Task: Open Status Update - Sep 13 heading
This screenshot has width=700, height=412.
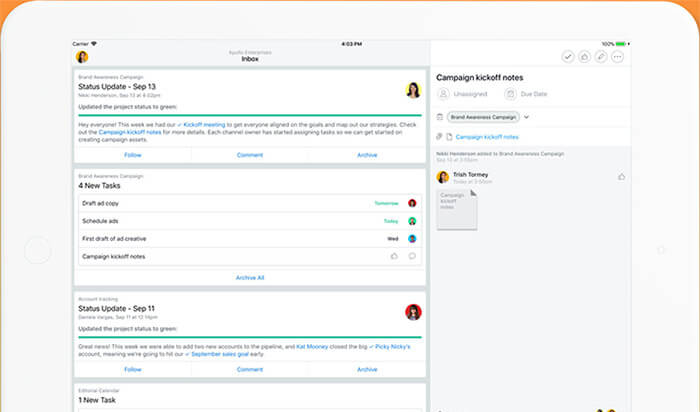Action: point(117,87)
